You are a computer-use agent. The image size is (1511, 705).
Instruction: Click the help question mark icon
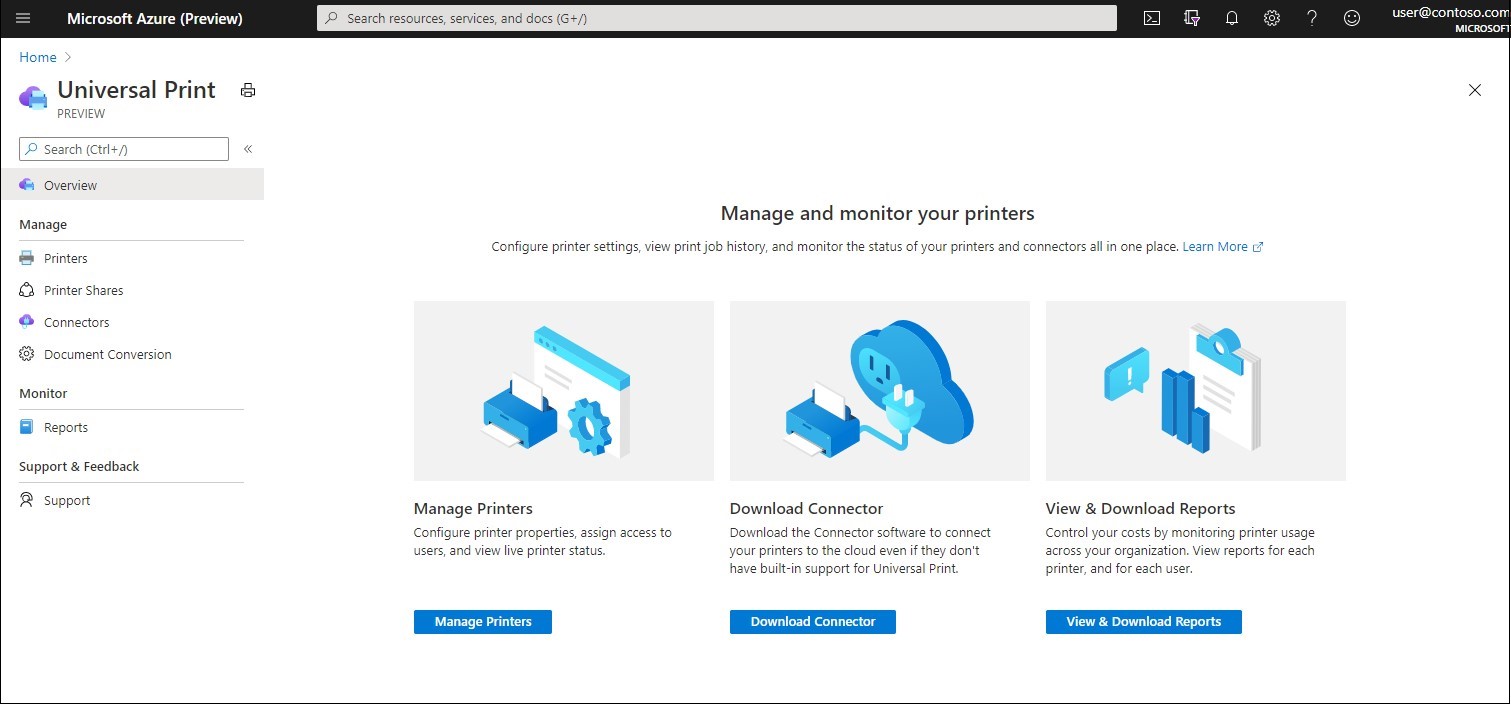coord(1312,18)
